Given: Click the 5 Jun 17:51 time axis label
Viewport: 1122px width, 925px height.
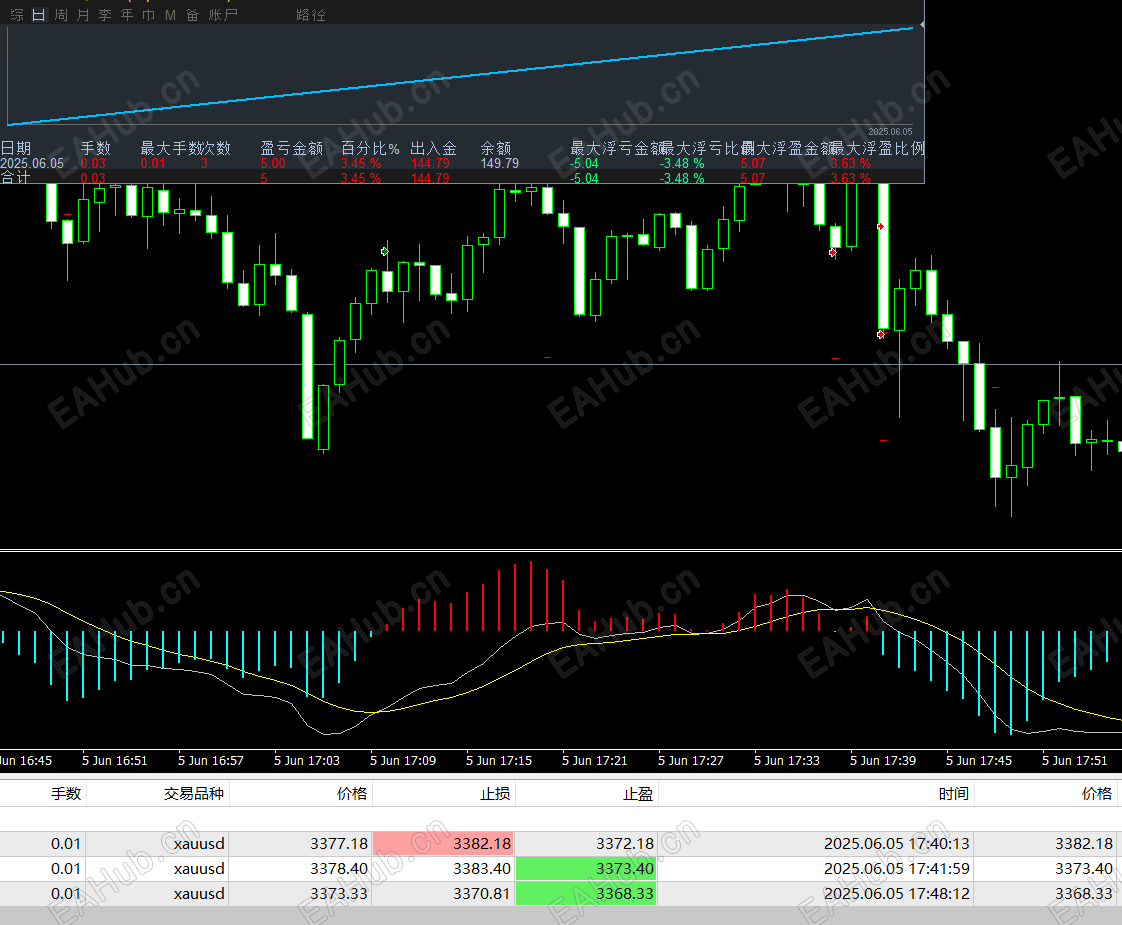Looking at the screenshot, I should (1074, 760).
